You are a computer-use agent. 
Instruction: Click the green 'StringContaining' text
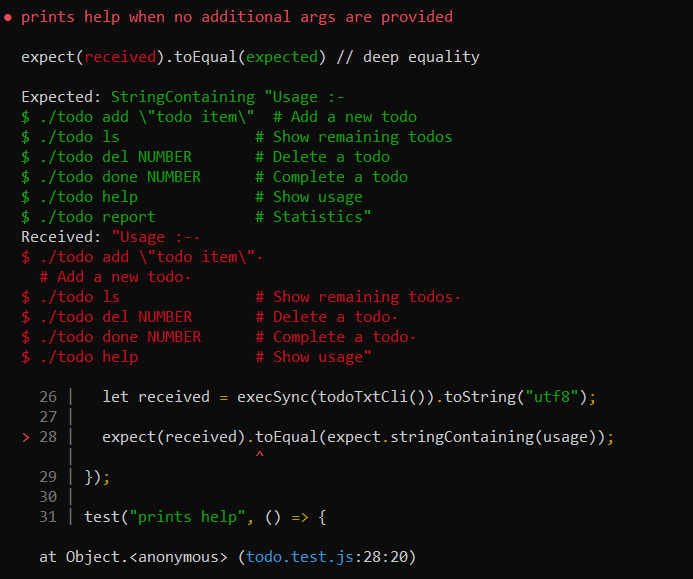click(183, 97)
